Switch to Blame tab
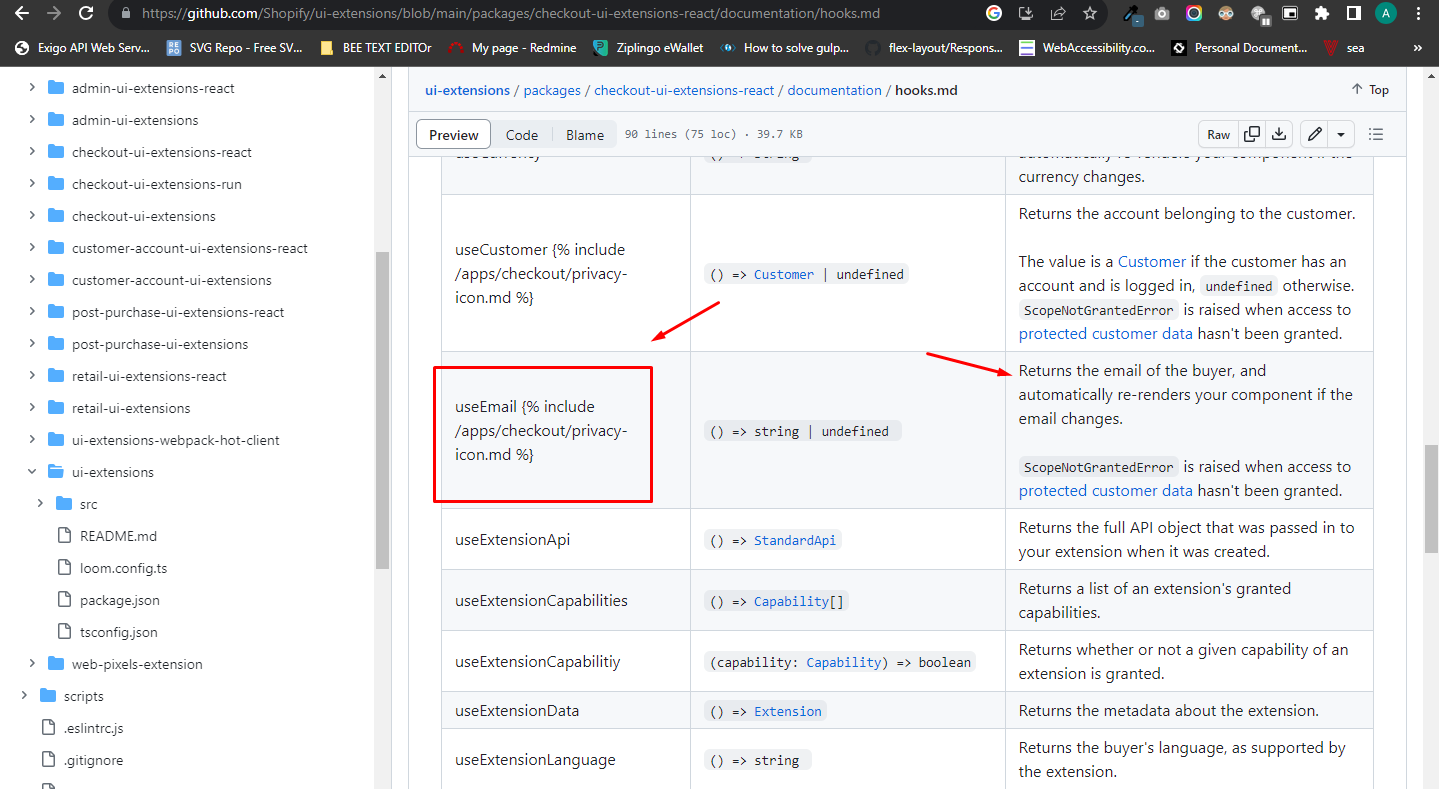The height and width of the screenshot is (789, 1439). coord(585,135)
